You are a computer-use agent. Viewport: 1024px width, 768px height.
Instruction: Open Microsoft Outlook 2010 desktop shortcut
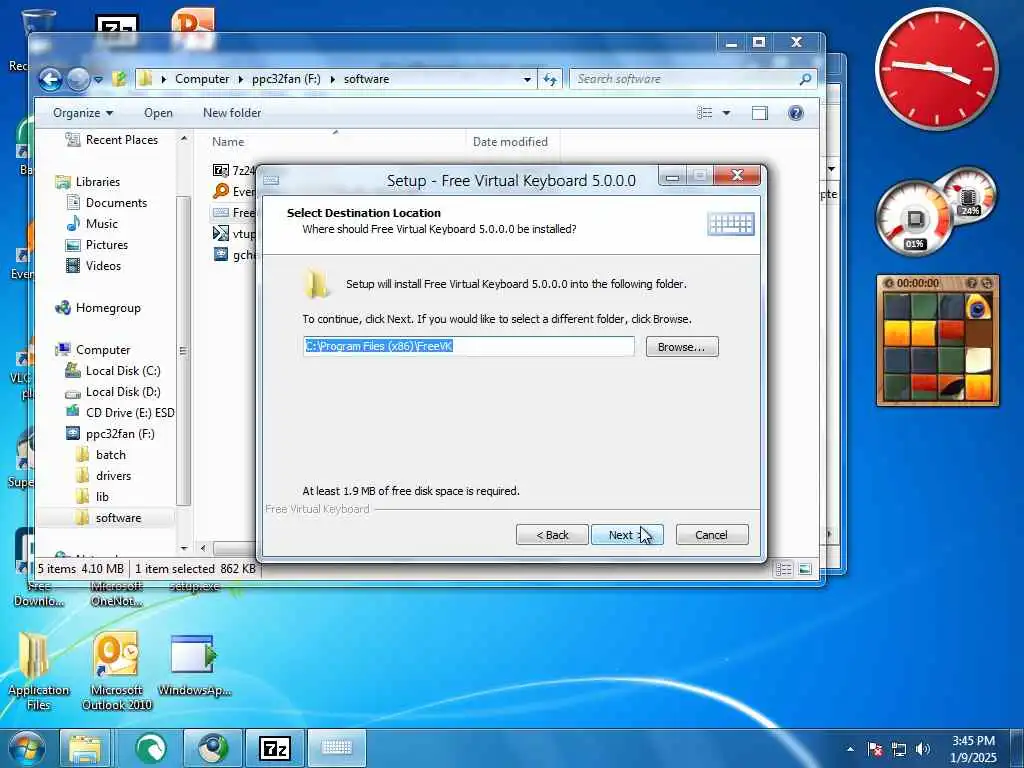(x=116, y=671)
